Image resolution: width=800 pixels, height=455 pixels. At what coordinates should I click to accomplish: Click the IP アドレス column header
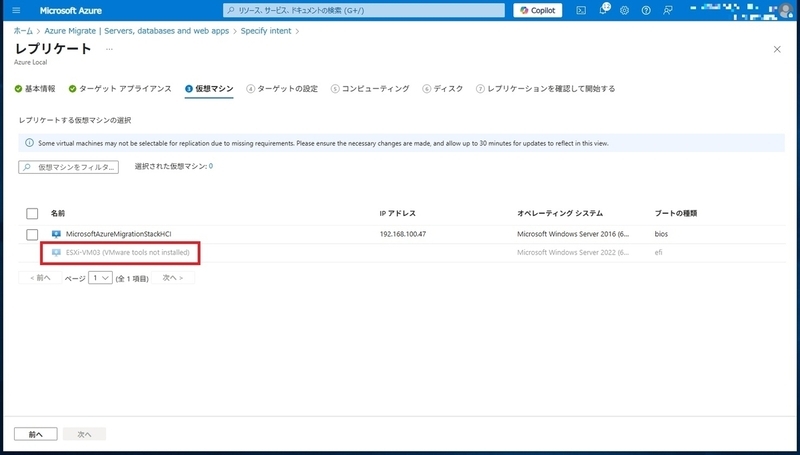[397, 213]
